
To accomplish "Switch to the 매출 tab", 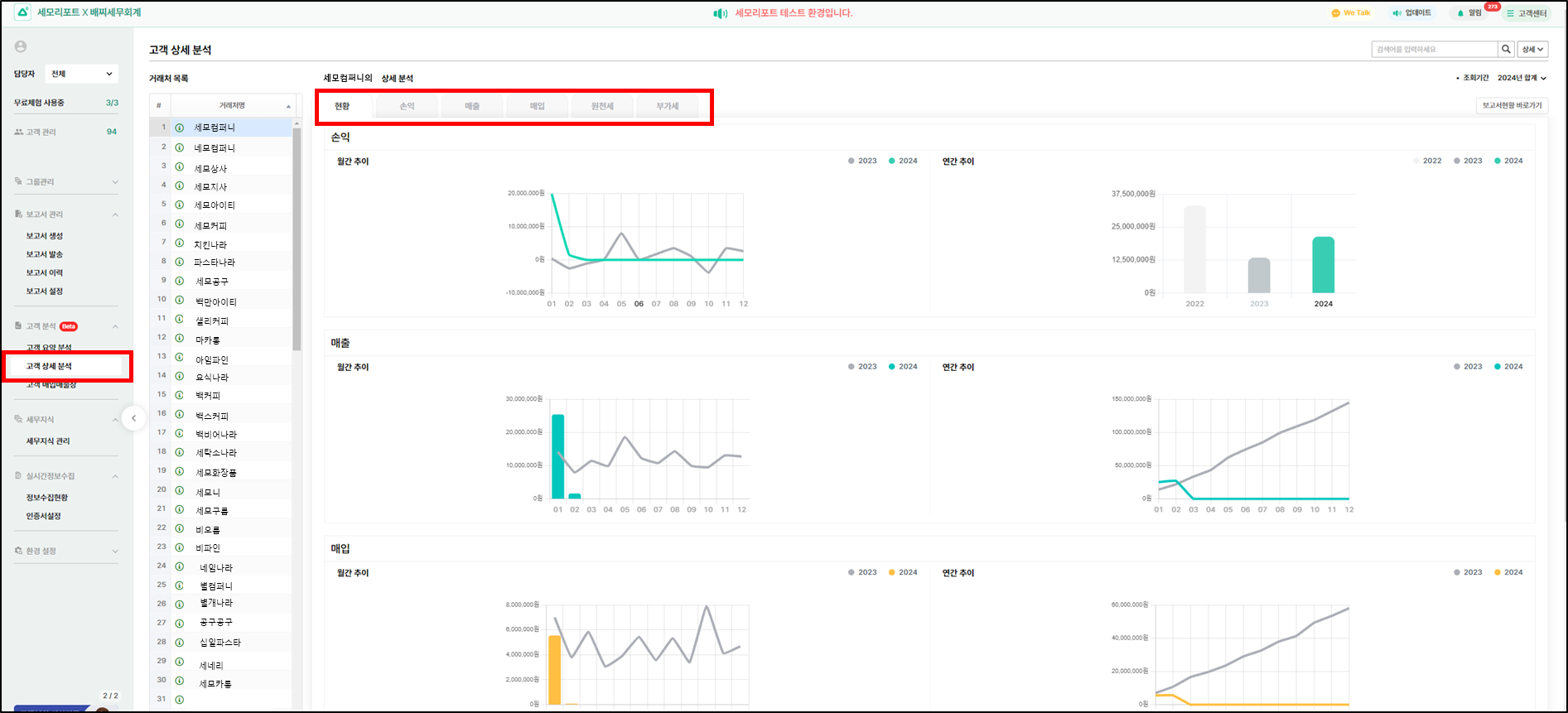I will [472, 106].
